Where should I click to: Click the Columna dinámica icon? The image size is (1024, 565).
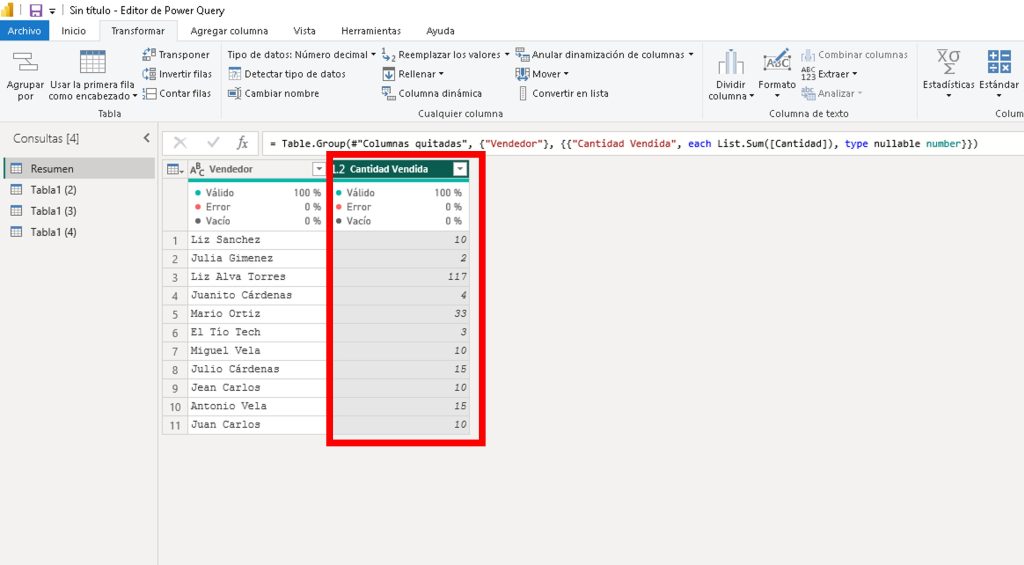[x=390, y=93]
